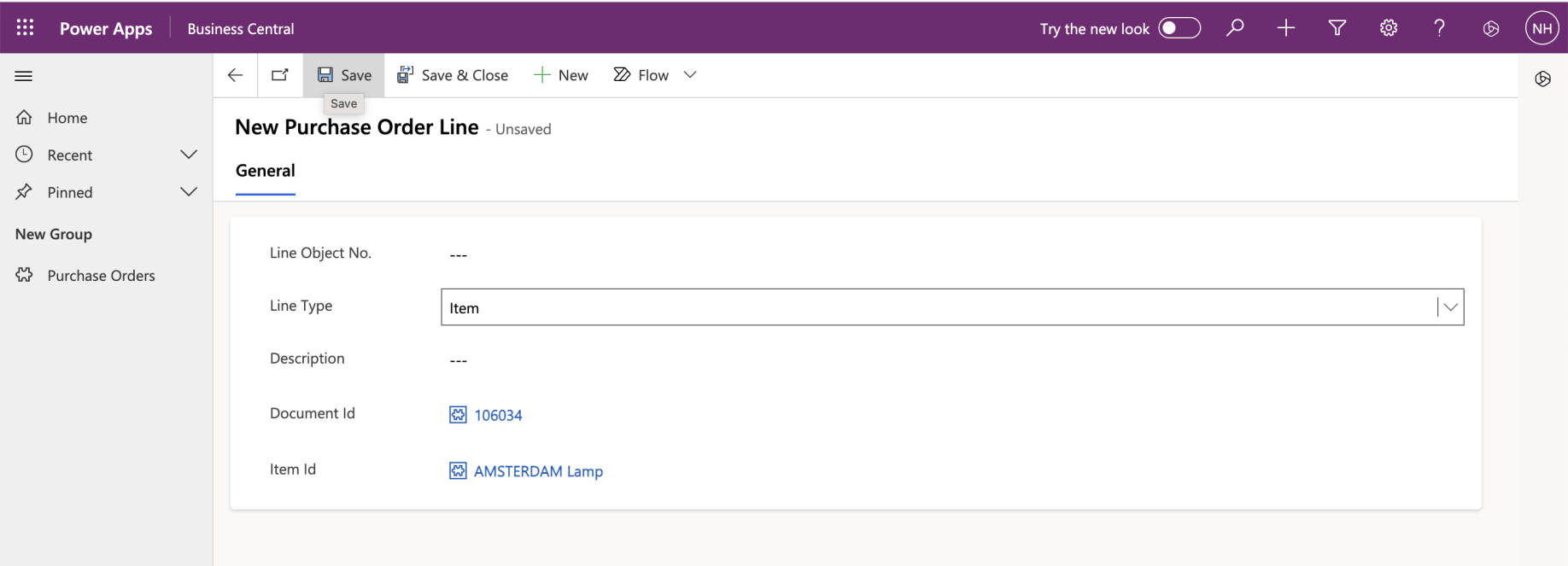The width and height of the screenshot is (1568, 566).
Task: Open the AMSTERDAM Lamp item link
Action: (538, 471)
